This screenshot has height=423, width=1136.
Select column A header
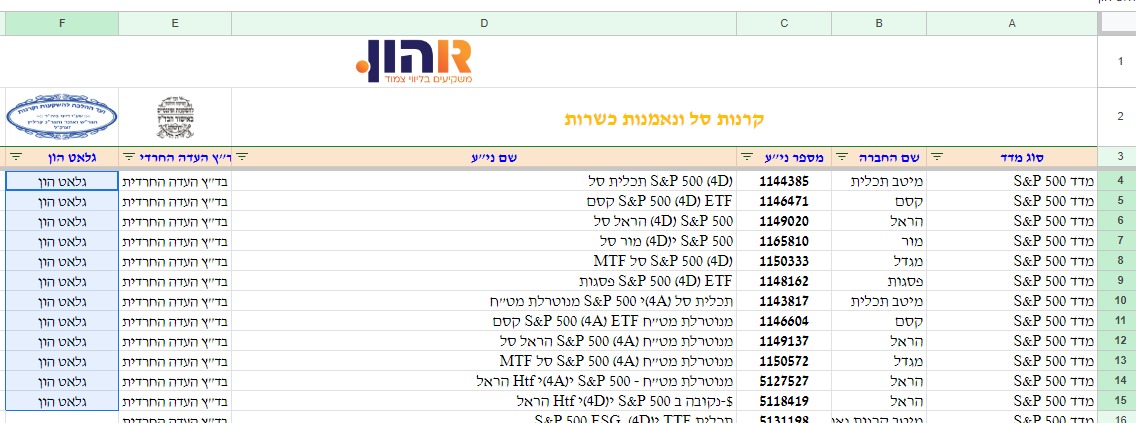pos(1011,23)
